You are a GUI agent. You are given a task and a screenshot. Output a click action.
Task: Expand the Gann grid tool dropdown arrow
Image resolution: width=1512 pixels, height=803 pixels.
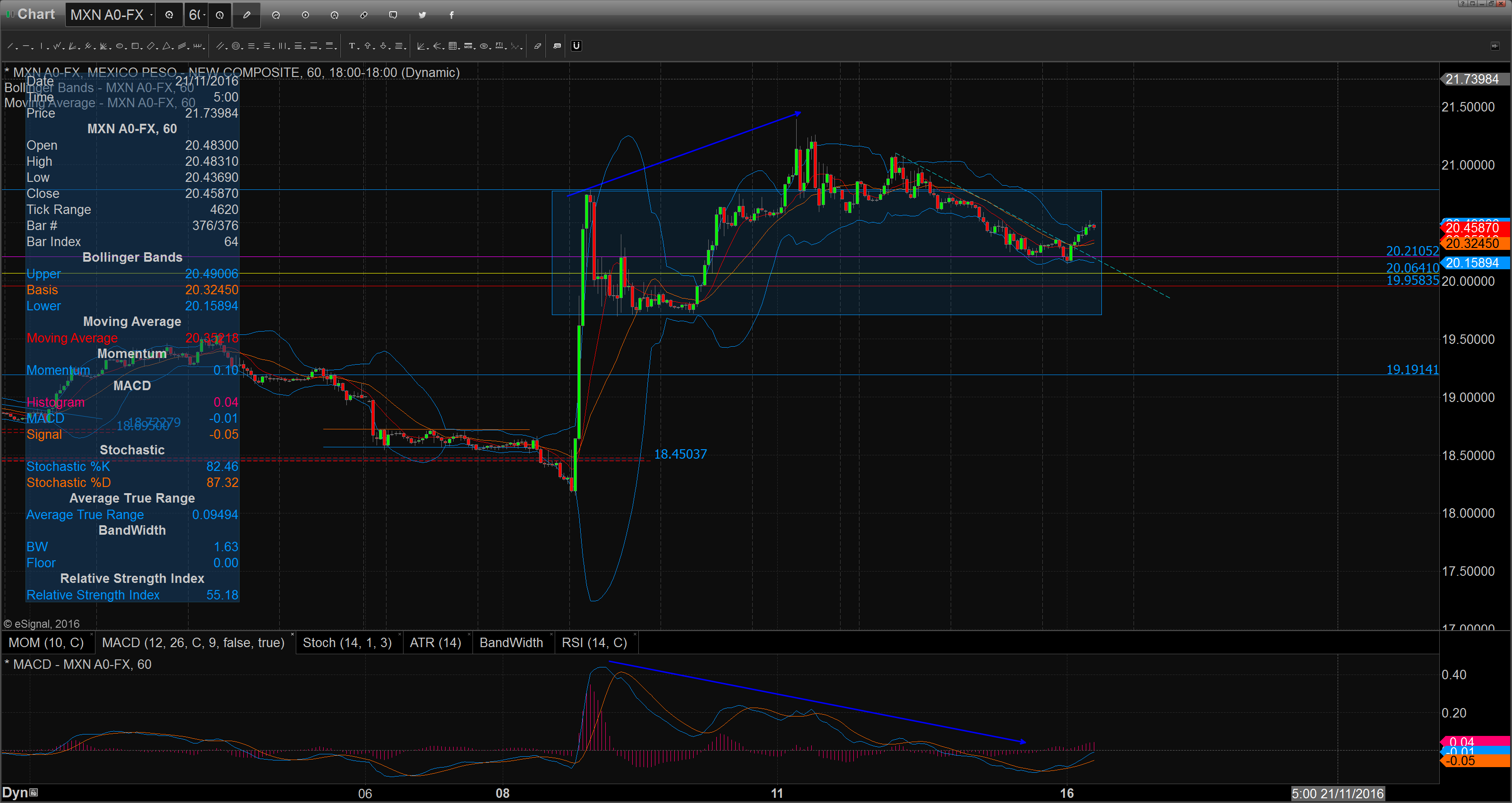[458, 49]
